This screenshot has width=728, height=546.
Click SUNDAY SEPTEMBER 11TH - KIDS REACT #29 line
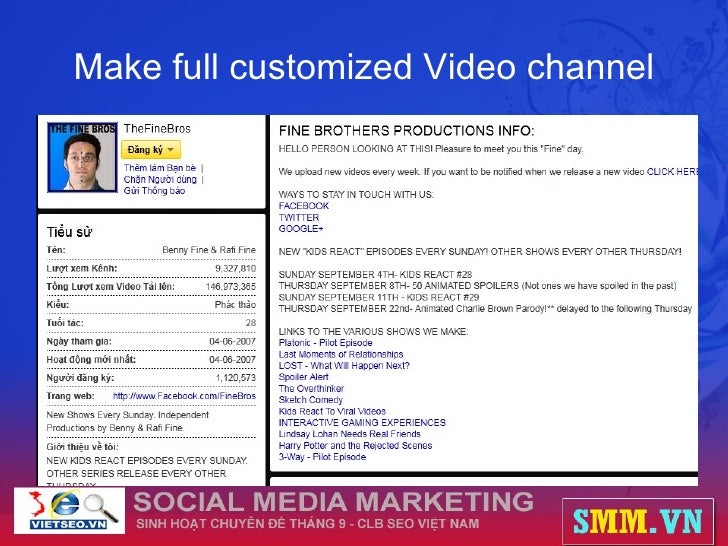(379, 297)
